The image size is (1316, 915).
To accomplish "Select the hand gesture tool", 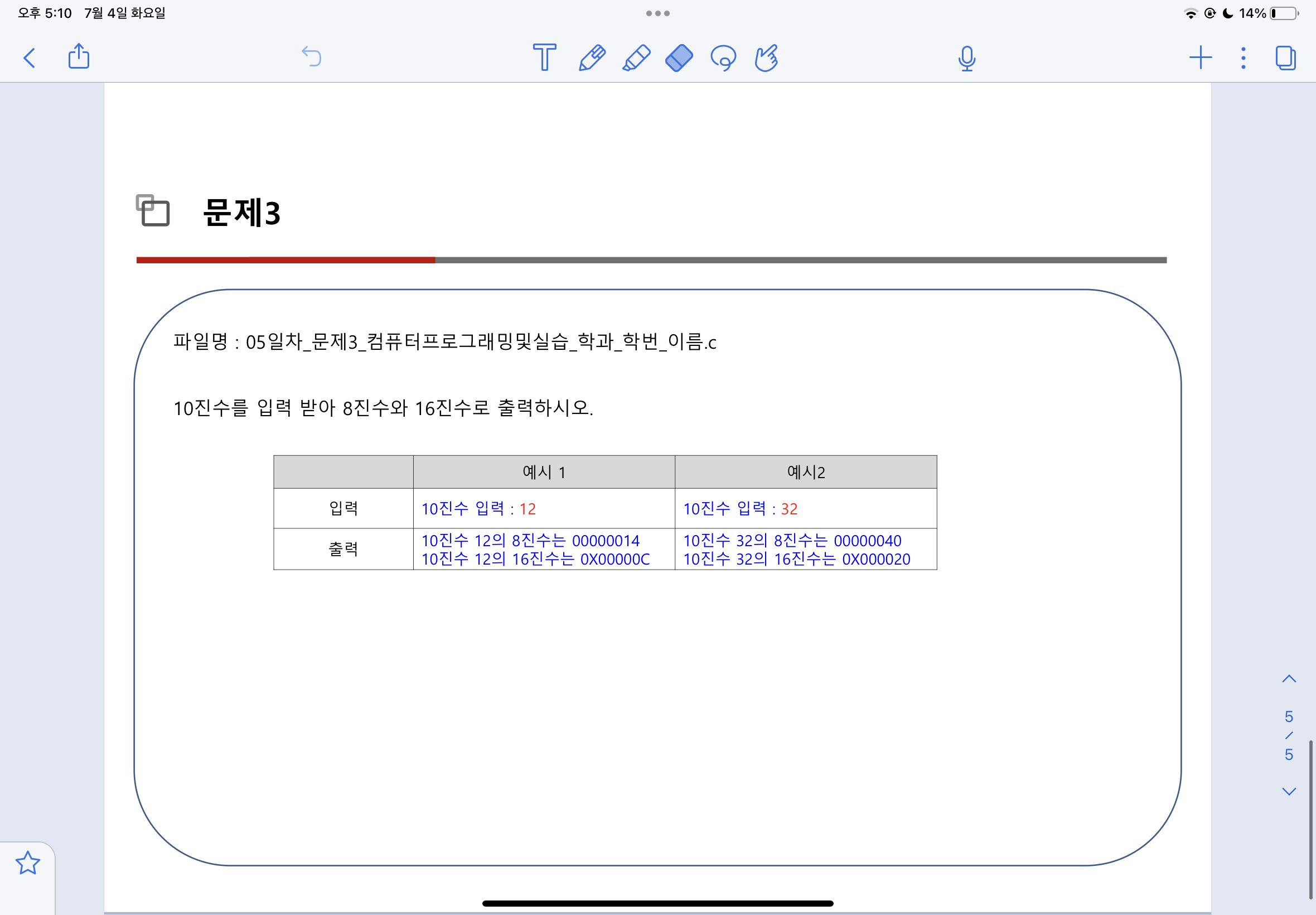I will tap(766, 58).
